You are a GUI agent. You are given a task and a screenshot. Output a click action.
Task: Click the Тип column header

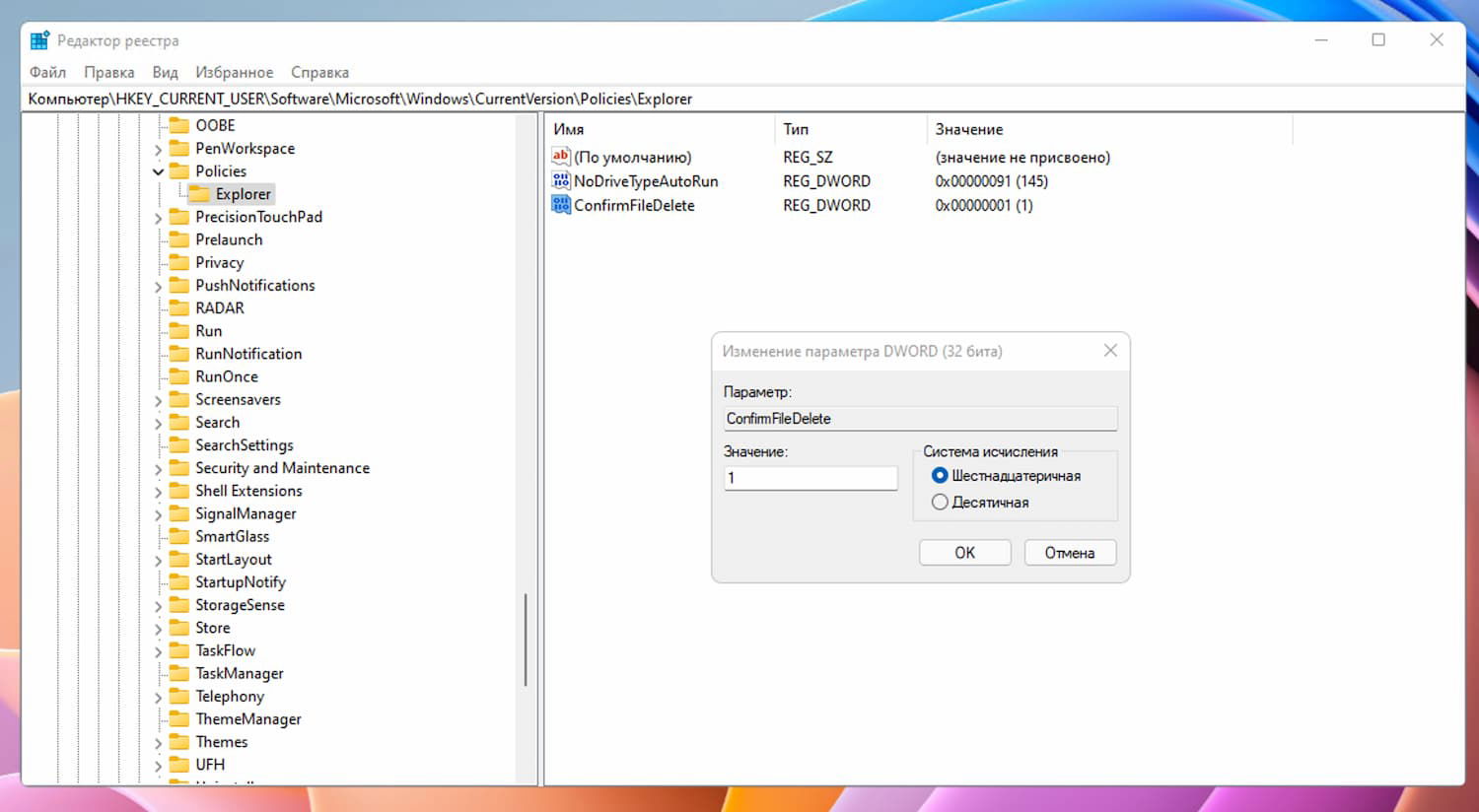pos(852,129)
